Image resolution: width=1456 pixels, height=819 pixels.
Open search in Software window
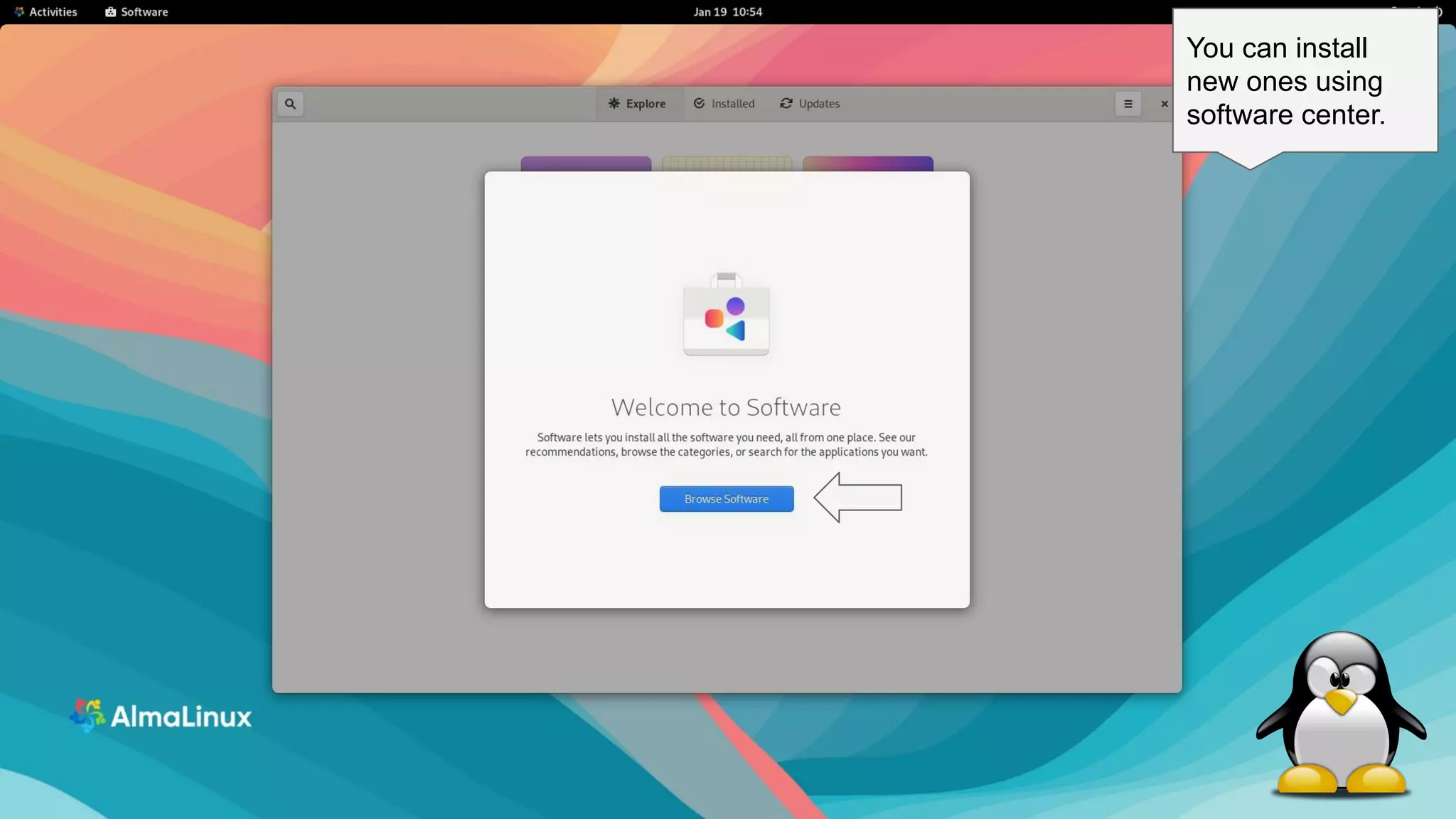point(290,104)
